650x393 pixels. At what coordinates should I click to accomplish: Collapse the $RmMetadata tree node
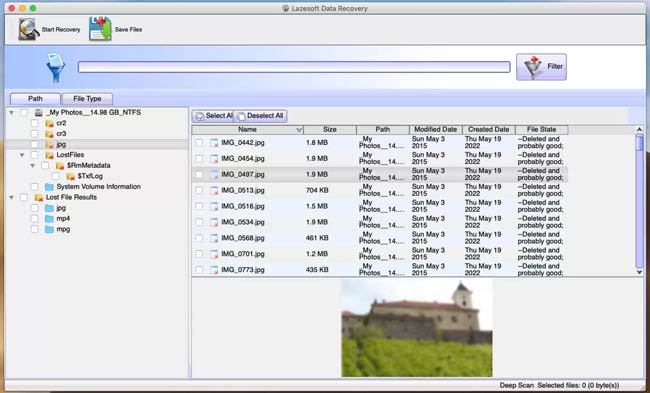[x=33, y=165]
